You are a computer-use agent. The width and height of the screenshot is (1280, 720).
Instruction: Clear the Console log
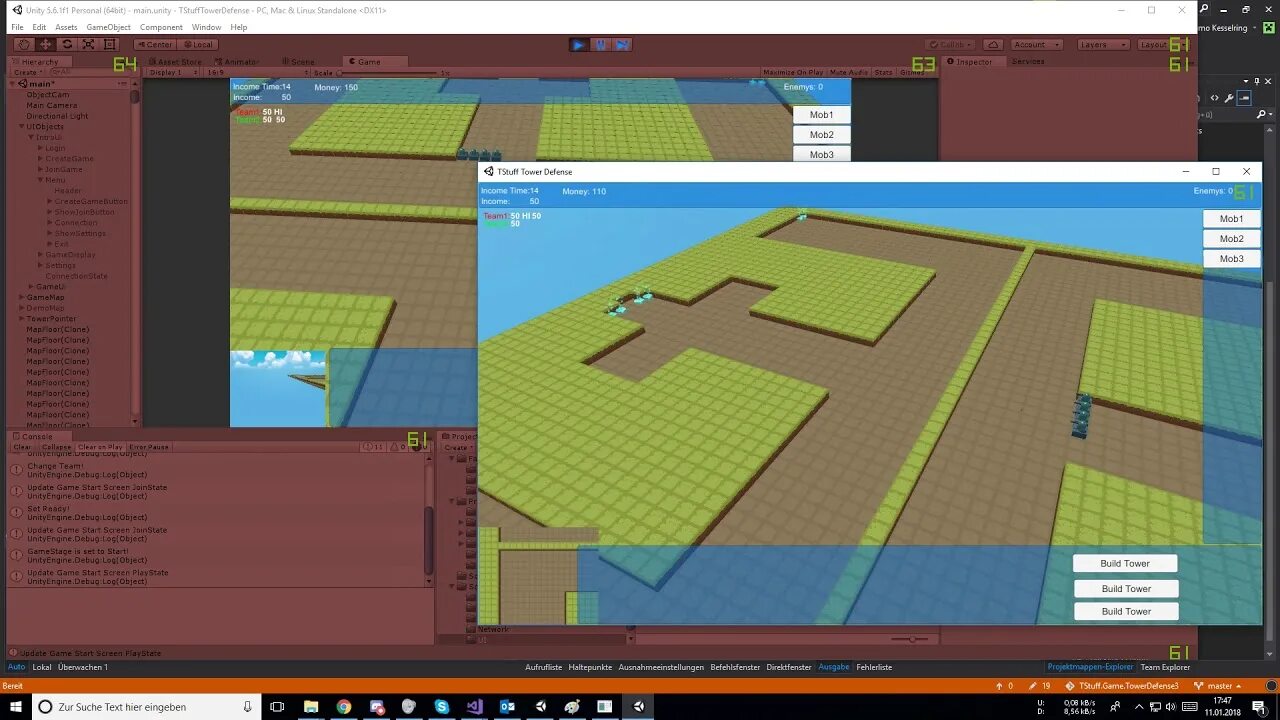(x=23, y=447)
